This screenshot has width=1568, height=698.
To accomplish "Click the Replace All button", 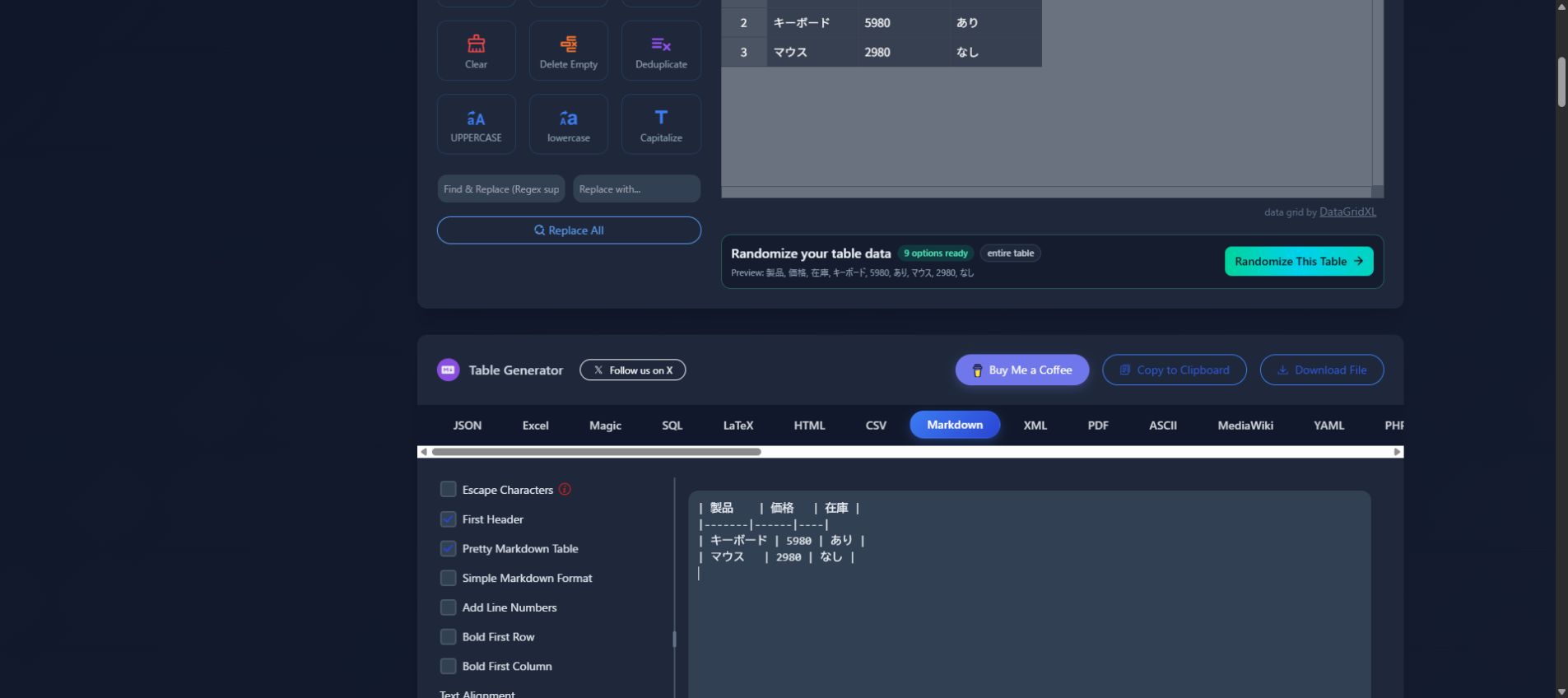I will [569, 230].
